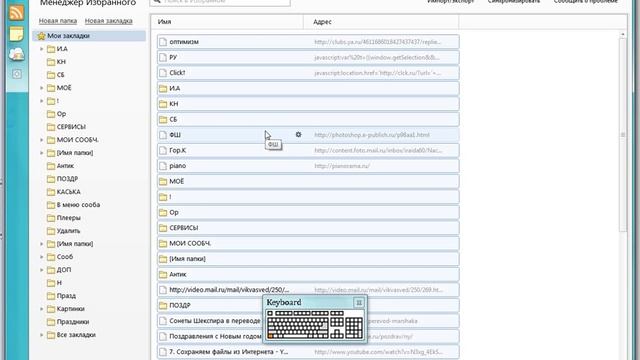Select the video.mail.ru bookmark row

point(308,290)
